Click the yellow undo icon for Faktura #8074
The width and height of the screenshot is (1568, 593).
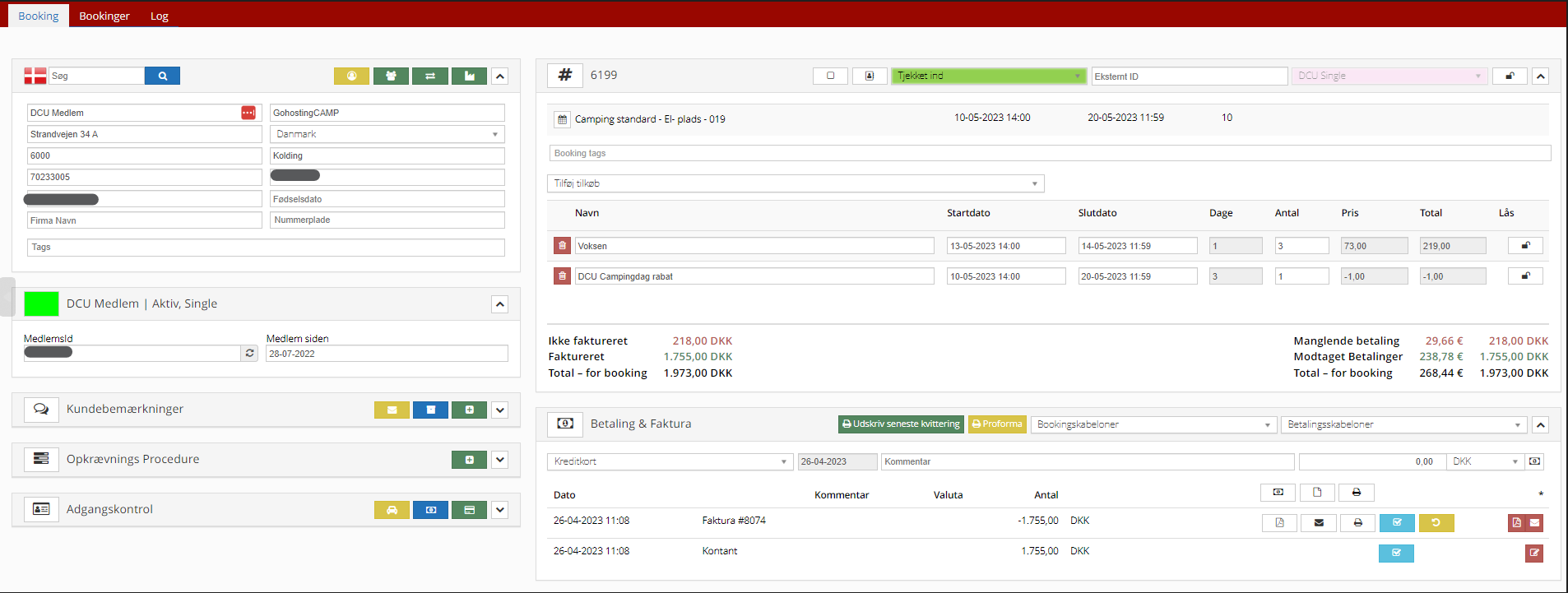(x=1436, y=523)
